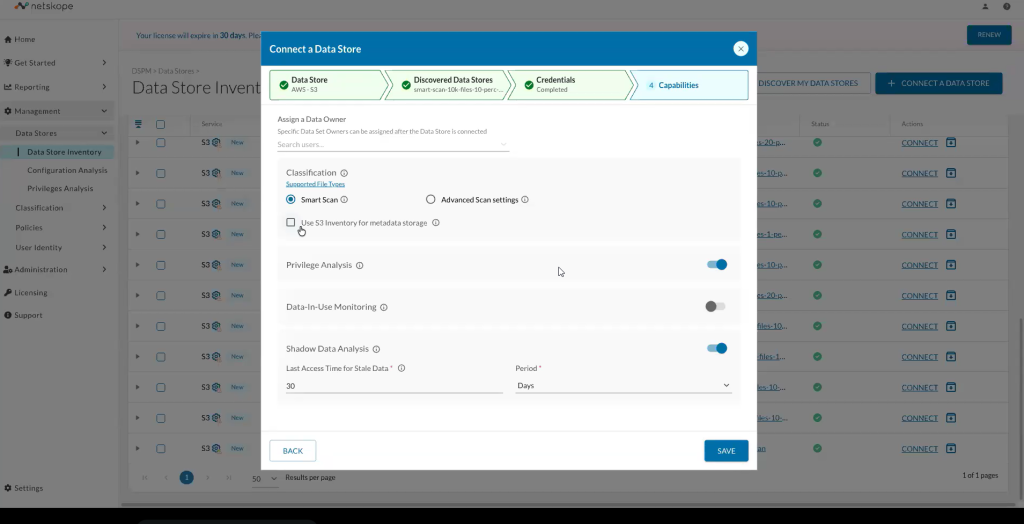Check Use S3 Inventory for metadata storage
Image resolution: width=1024 pixels, height=524 pixels.
[x=291, y=222]
